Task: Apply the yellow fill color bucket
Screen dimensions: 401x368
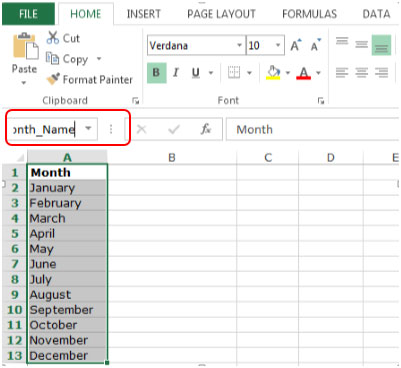Action: (273, 72)
